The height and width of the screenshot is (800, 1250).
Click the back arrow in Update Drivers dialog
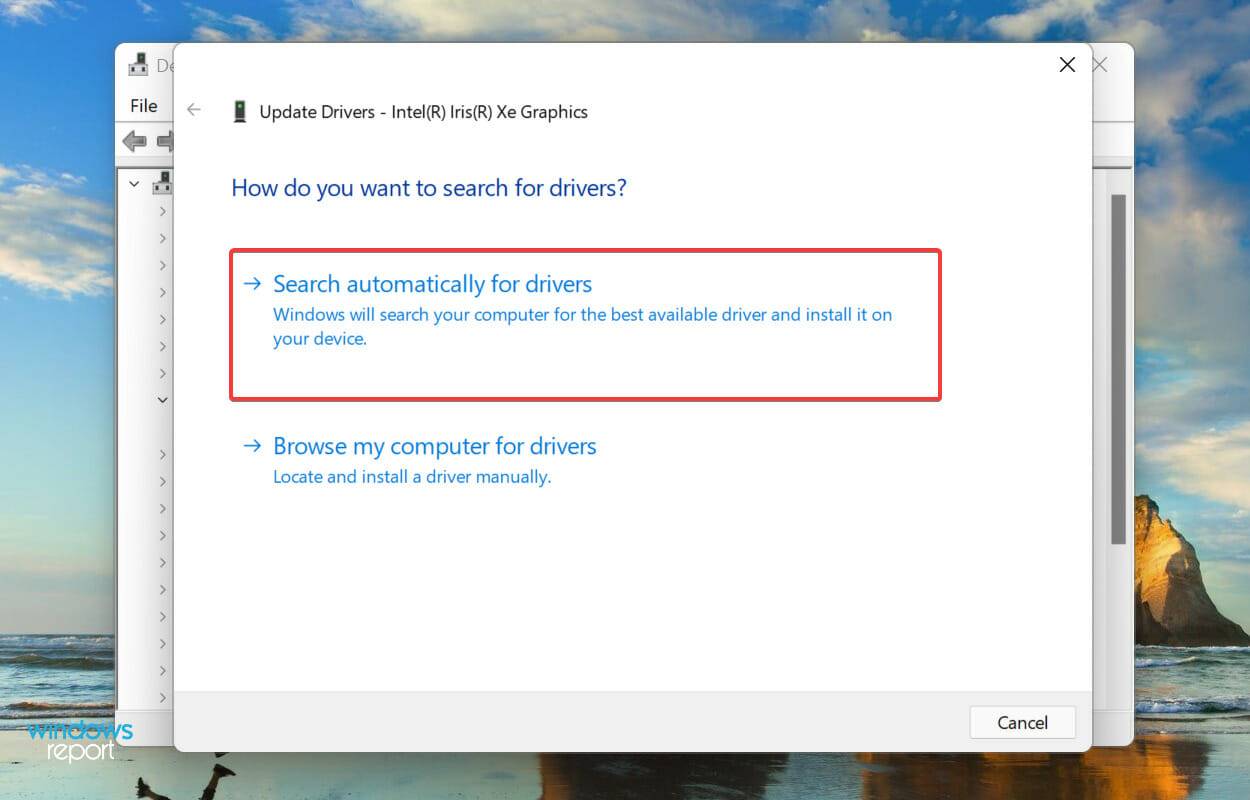point(194,111)
